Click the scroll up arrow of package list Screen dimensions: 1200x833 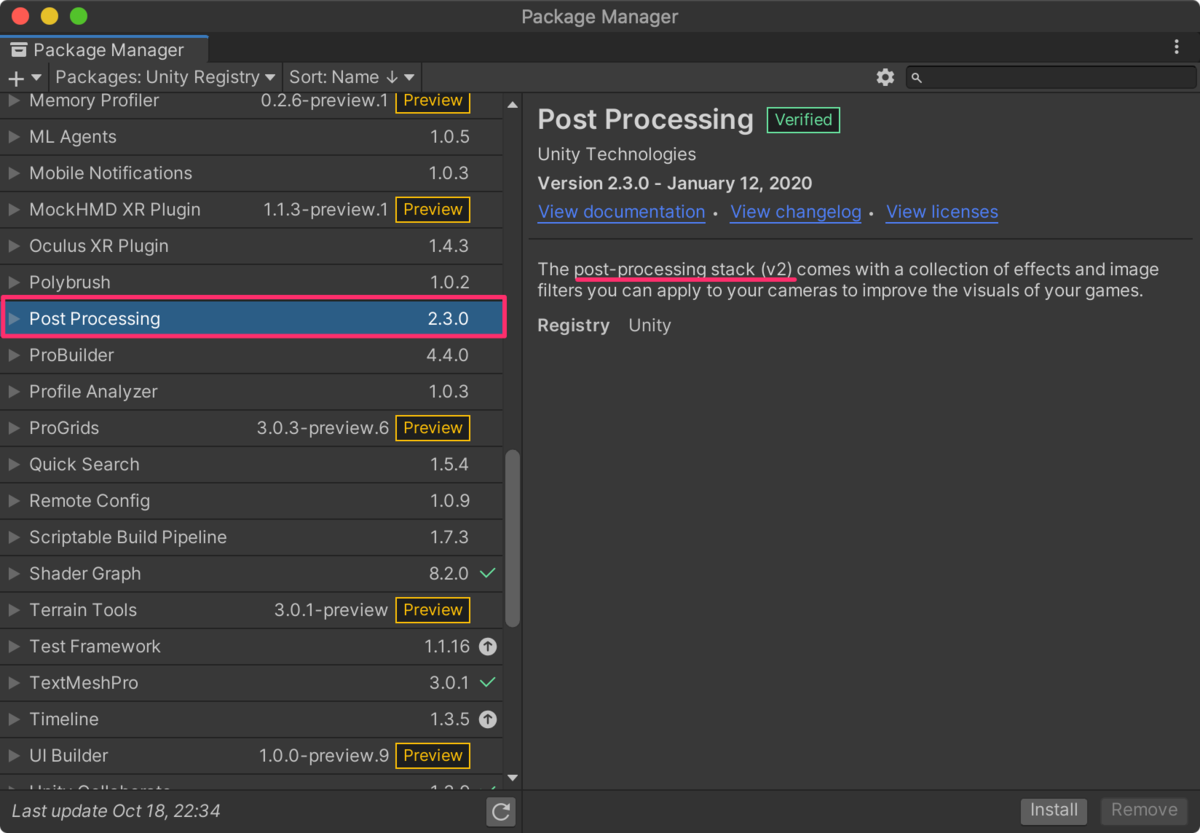(512, 105)
